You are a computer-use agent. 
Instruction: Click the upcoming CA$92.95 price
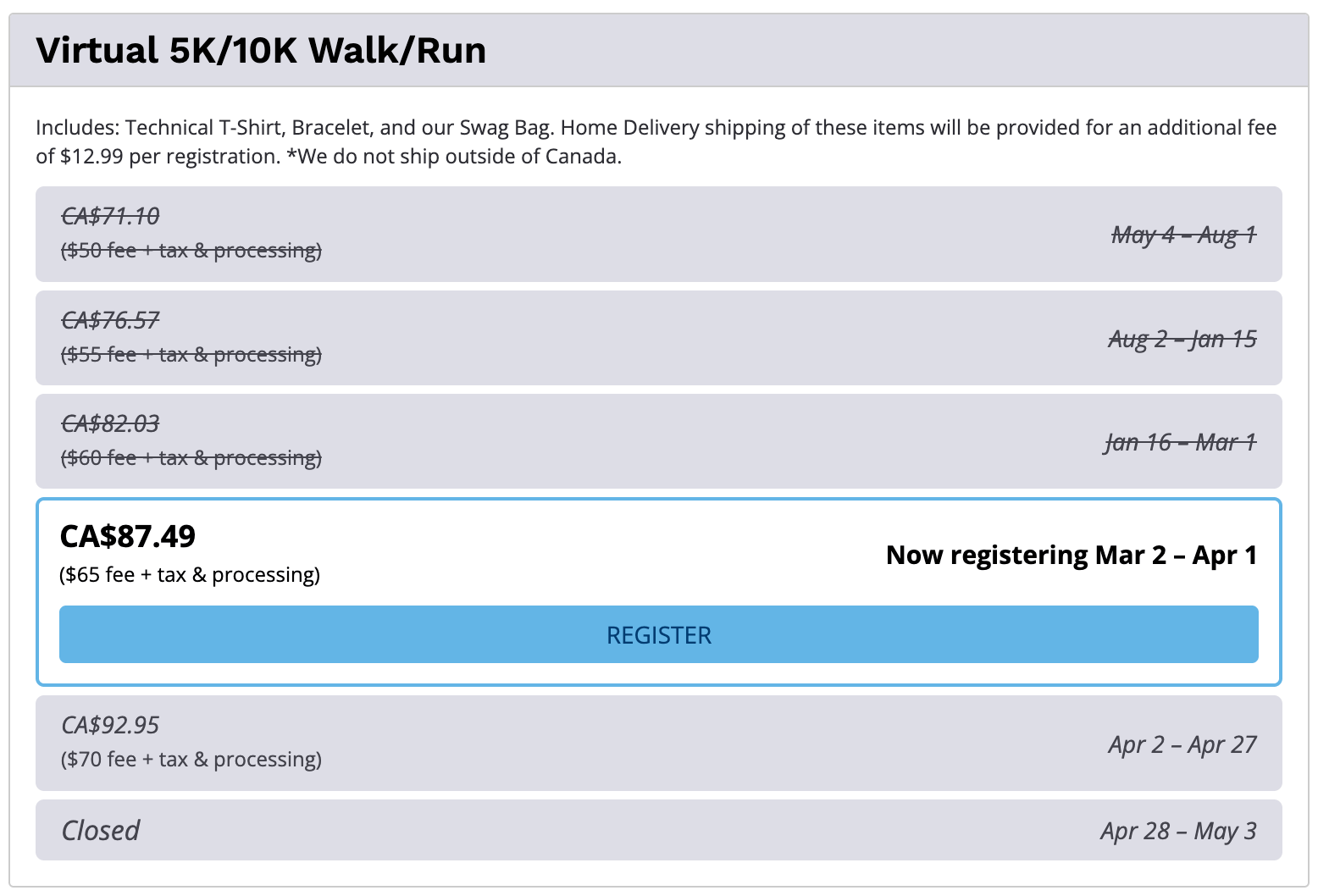pyautogui.click(x=110, y=725)
